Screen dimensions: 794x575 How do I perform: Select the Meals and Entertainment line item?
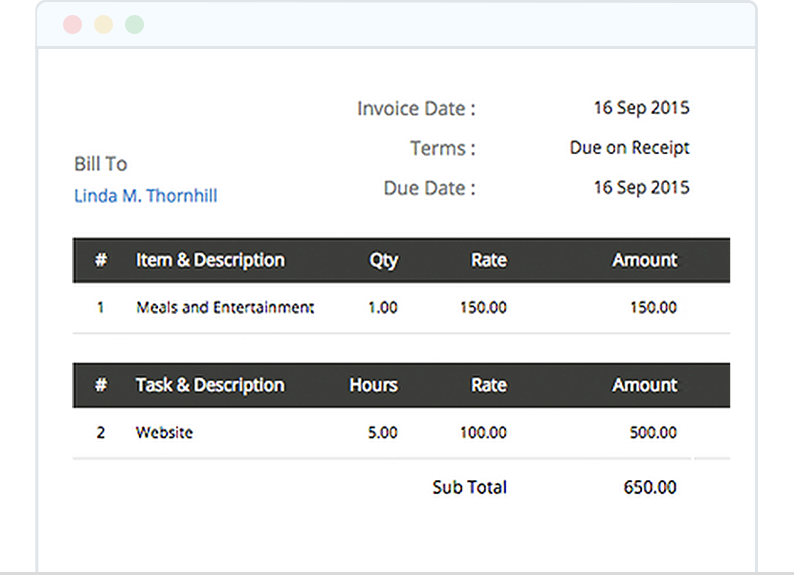click(x=225, y=308)
